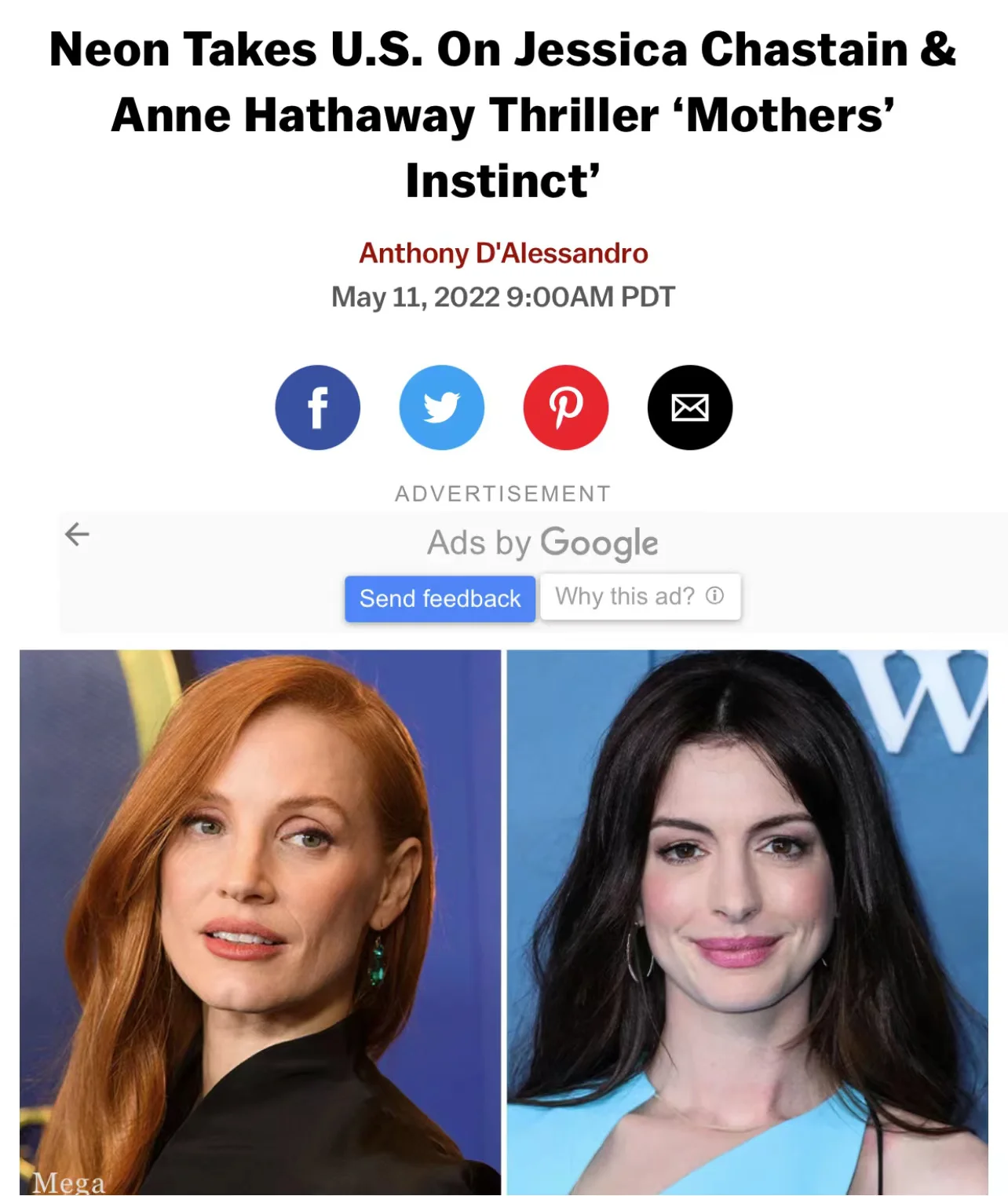Select the May 11, 2022 timestamp

503,297
